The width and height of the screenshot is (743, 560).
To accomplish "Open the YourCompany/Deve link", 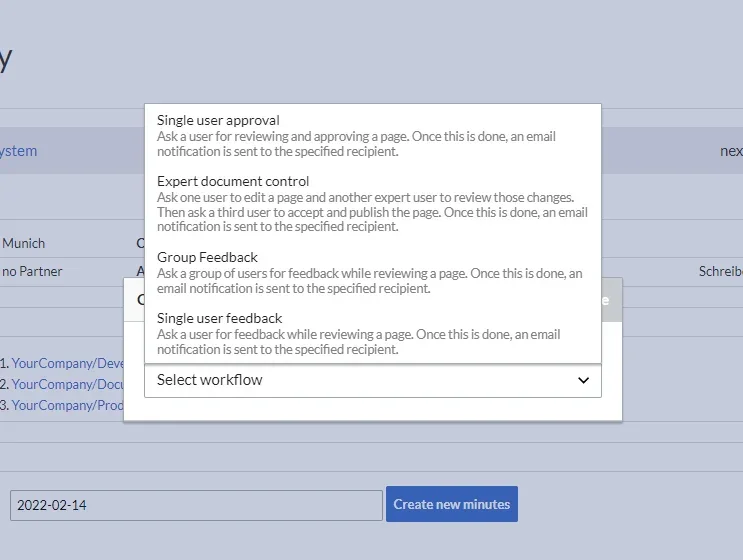I will [67, 364].
